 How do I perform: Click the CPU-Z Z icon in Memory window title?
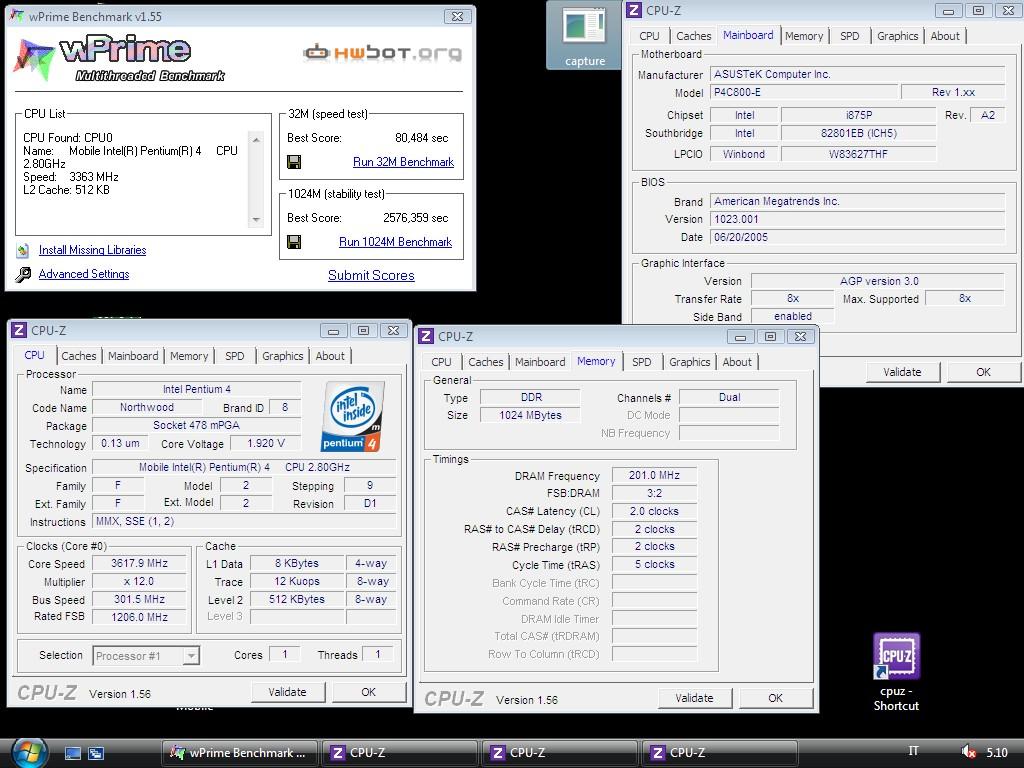click(426, 336)
